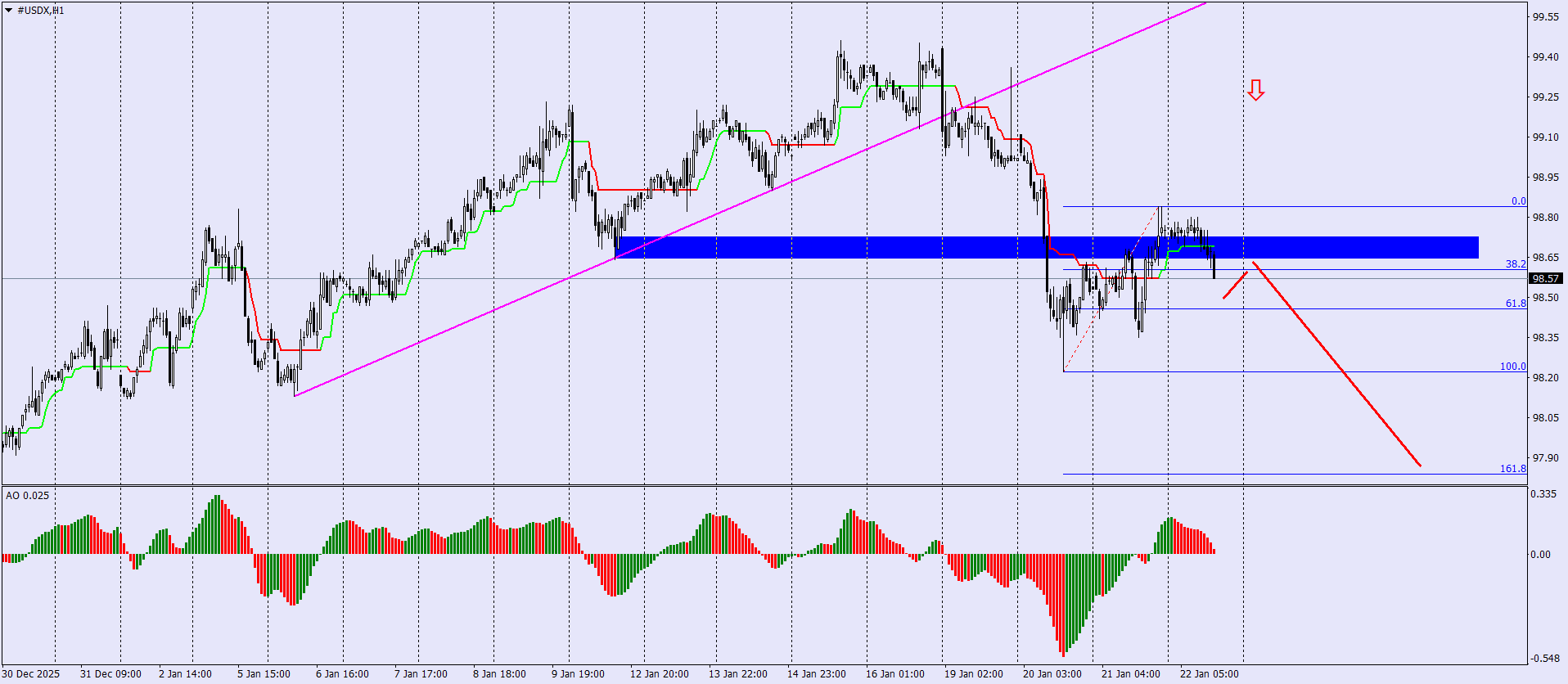Click the Fibonacci 100.0 level label

point(1512,367)
